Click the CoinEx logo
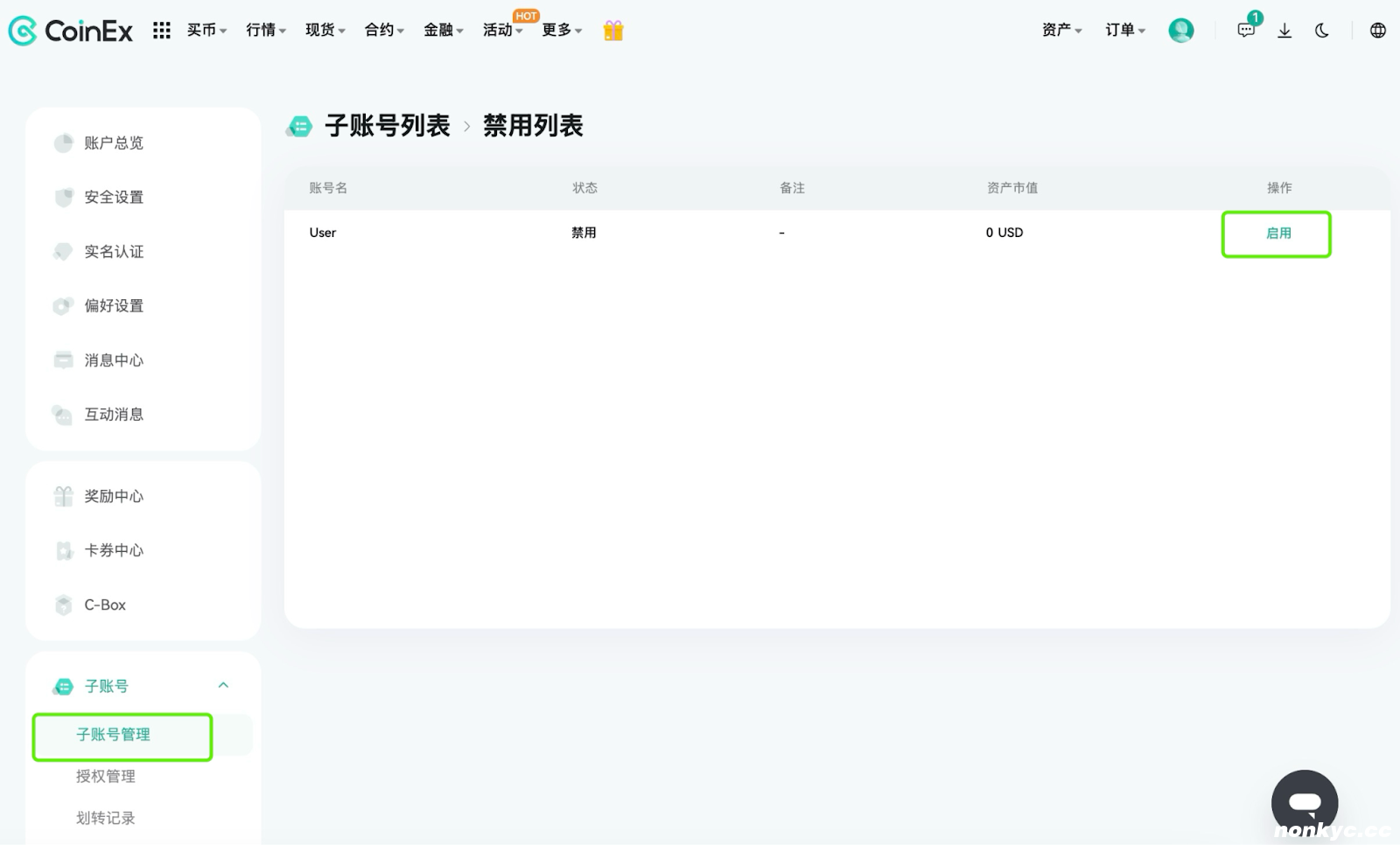Screen dimensions: 1400x845 pos(71,31)
